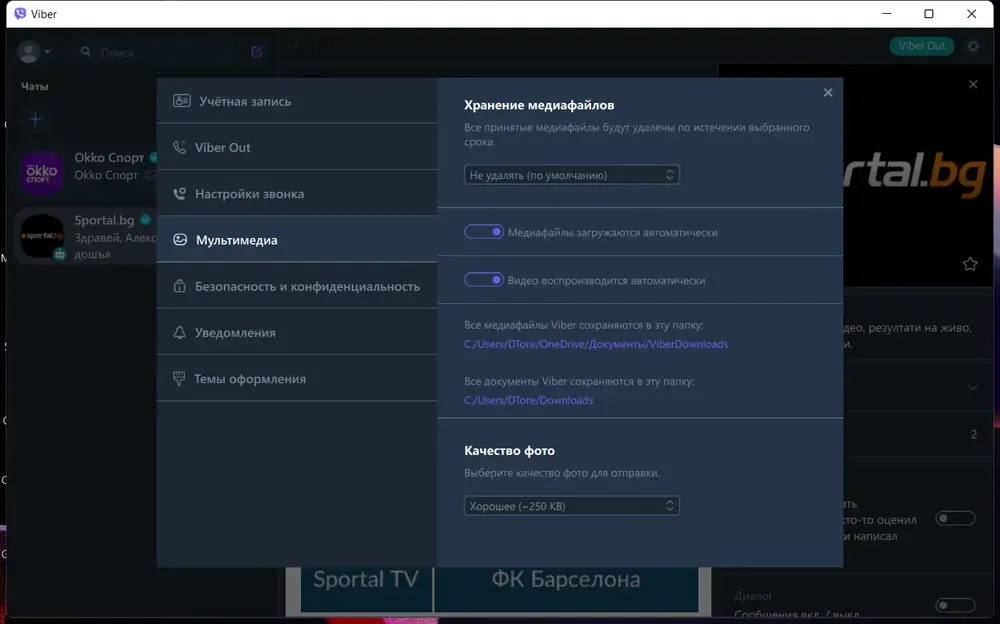
Task: Turn off video autoplay toggle
Action: point(483,279)
